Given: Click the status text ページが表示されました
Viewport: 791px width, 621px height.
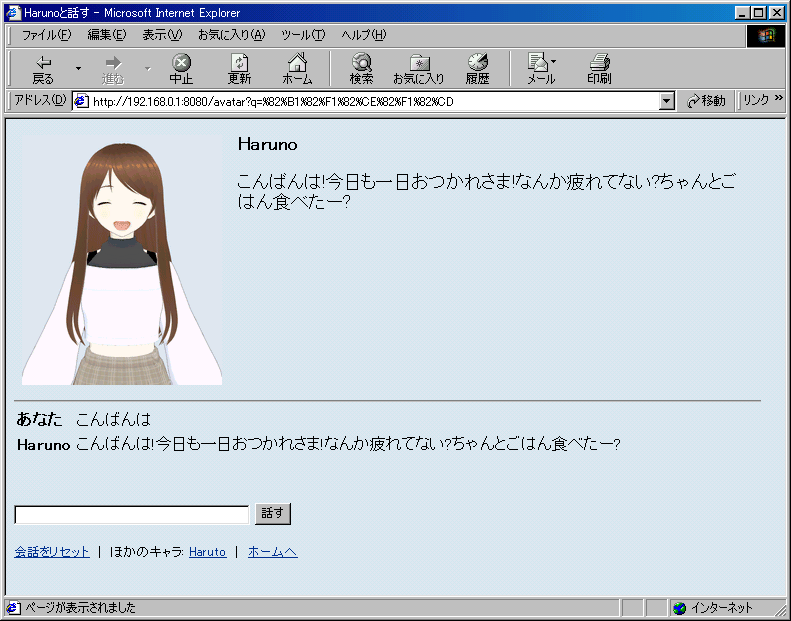Looking at the screenshot, I should click(80, 607).
